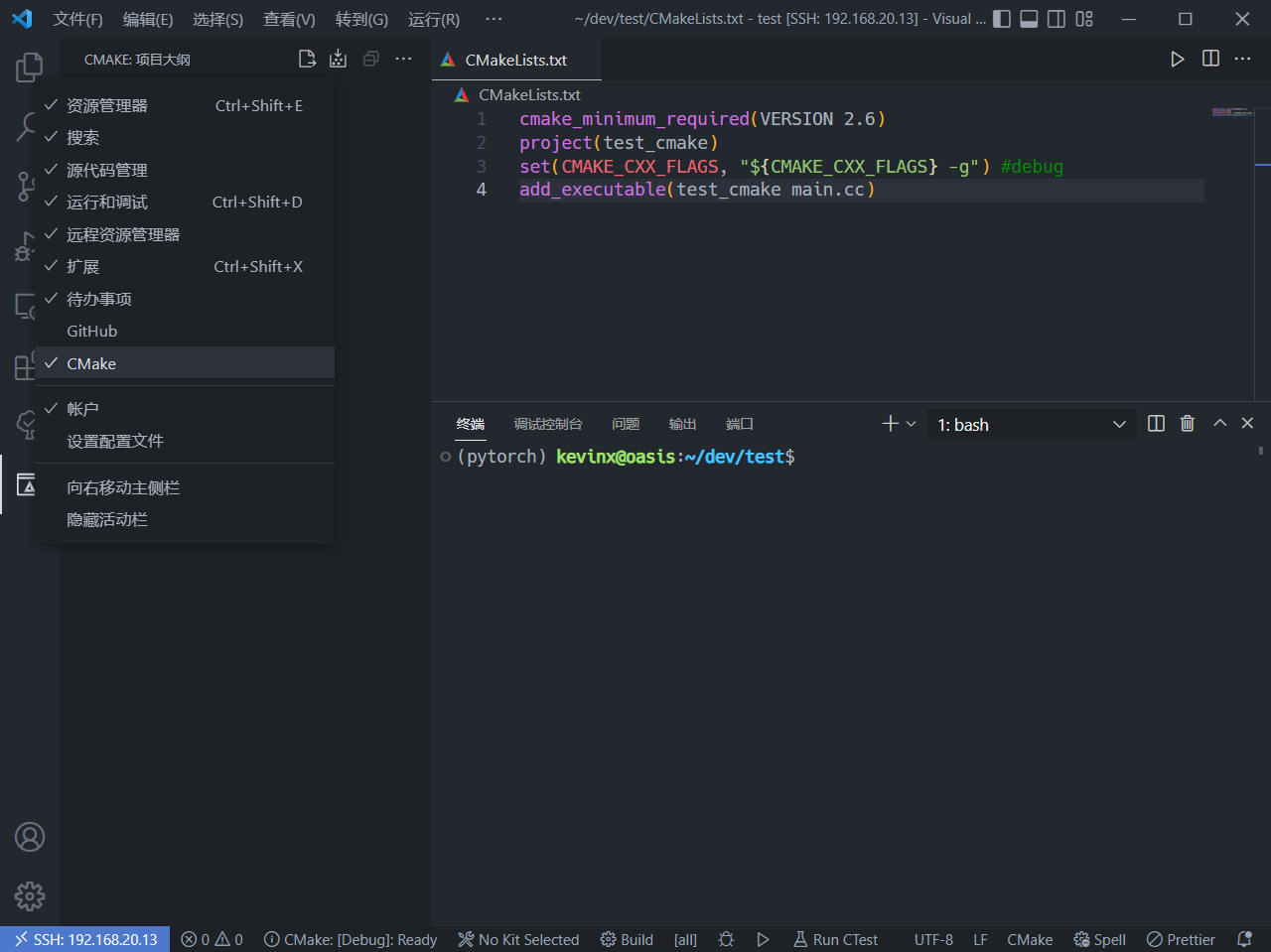Uncheck CMake in the activity bar menu

point(91,363)
